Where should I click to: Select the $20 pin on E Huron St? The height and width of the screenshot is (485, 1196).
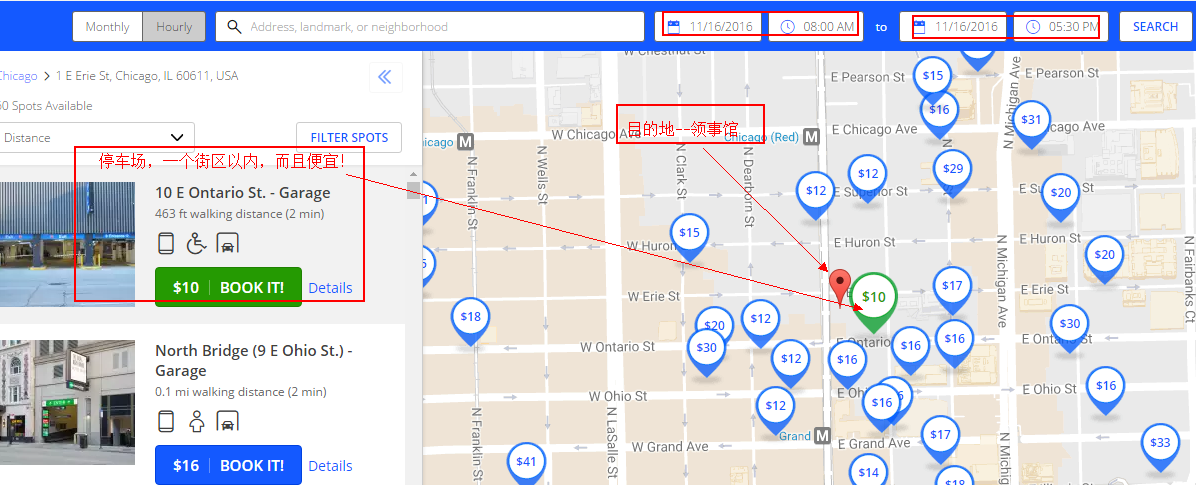1104,257
